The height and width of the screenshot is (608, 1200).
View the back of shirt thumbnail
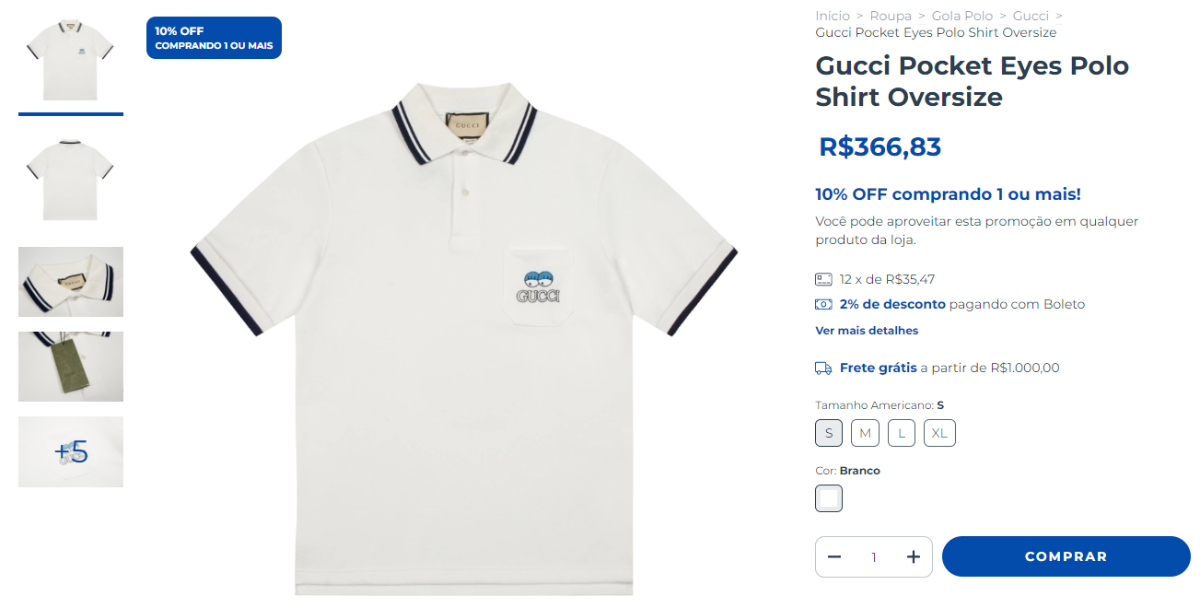[x=71, y=180]
